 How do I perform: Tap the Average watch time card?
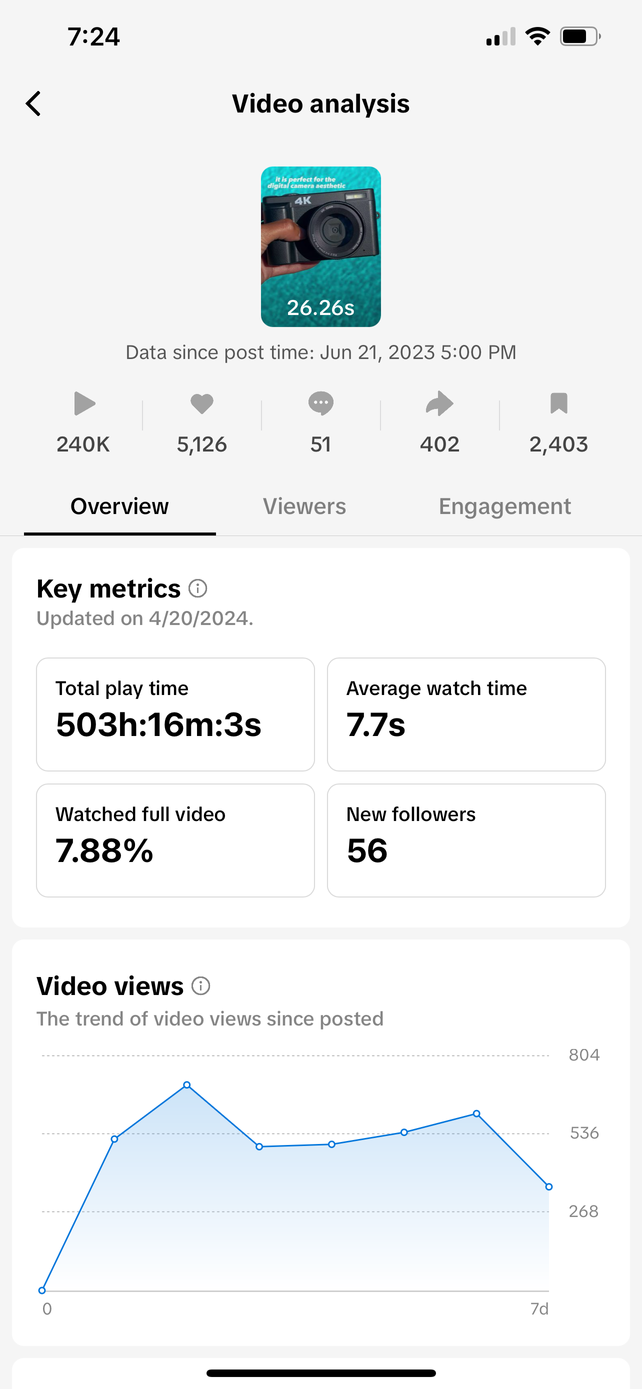466,714
